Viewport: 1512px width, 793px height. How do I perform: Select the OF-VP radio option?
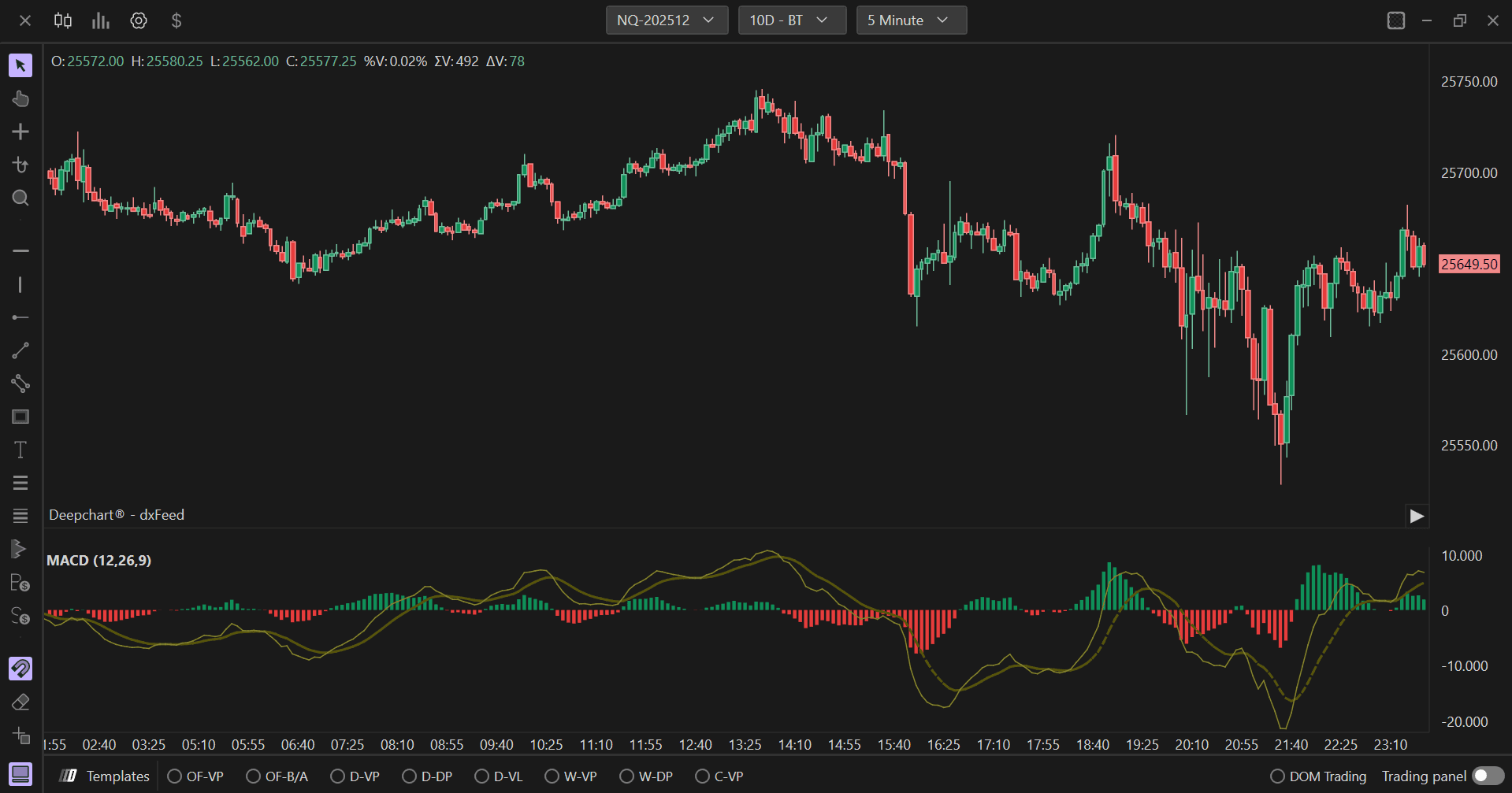click(x=195, y=776)
